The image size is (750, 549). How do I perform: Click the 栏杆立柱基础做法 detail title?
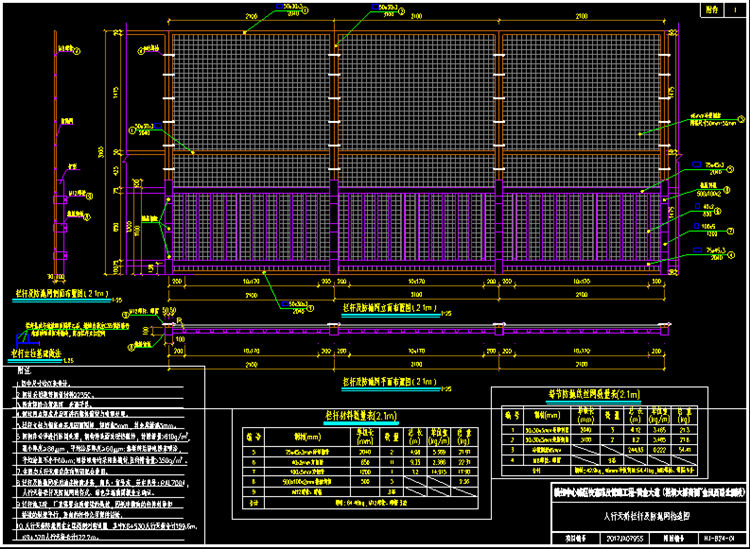tap(39, 353)
